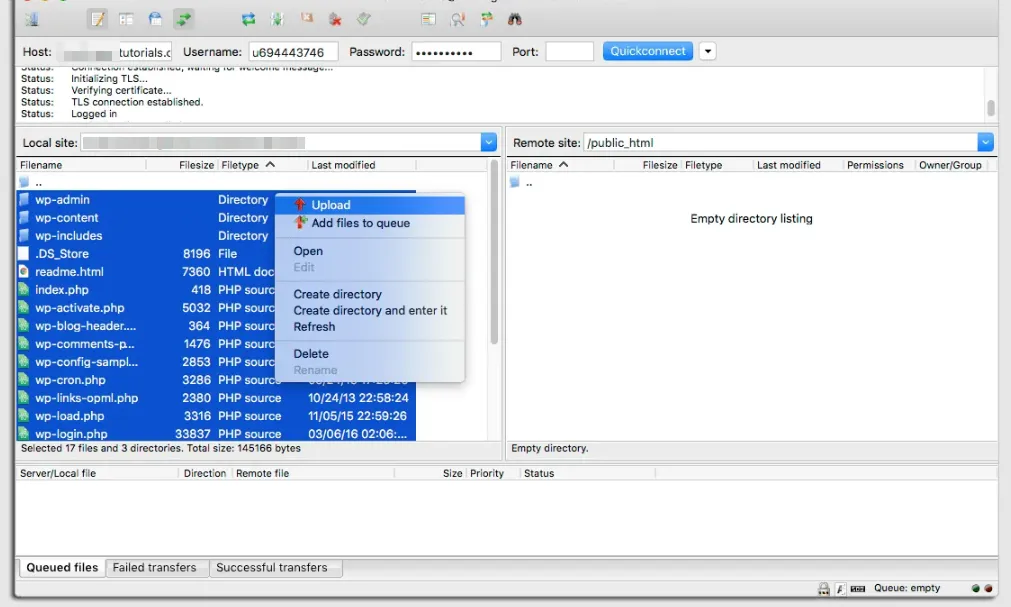Refresh the file and folder lists

point(248,19)
